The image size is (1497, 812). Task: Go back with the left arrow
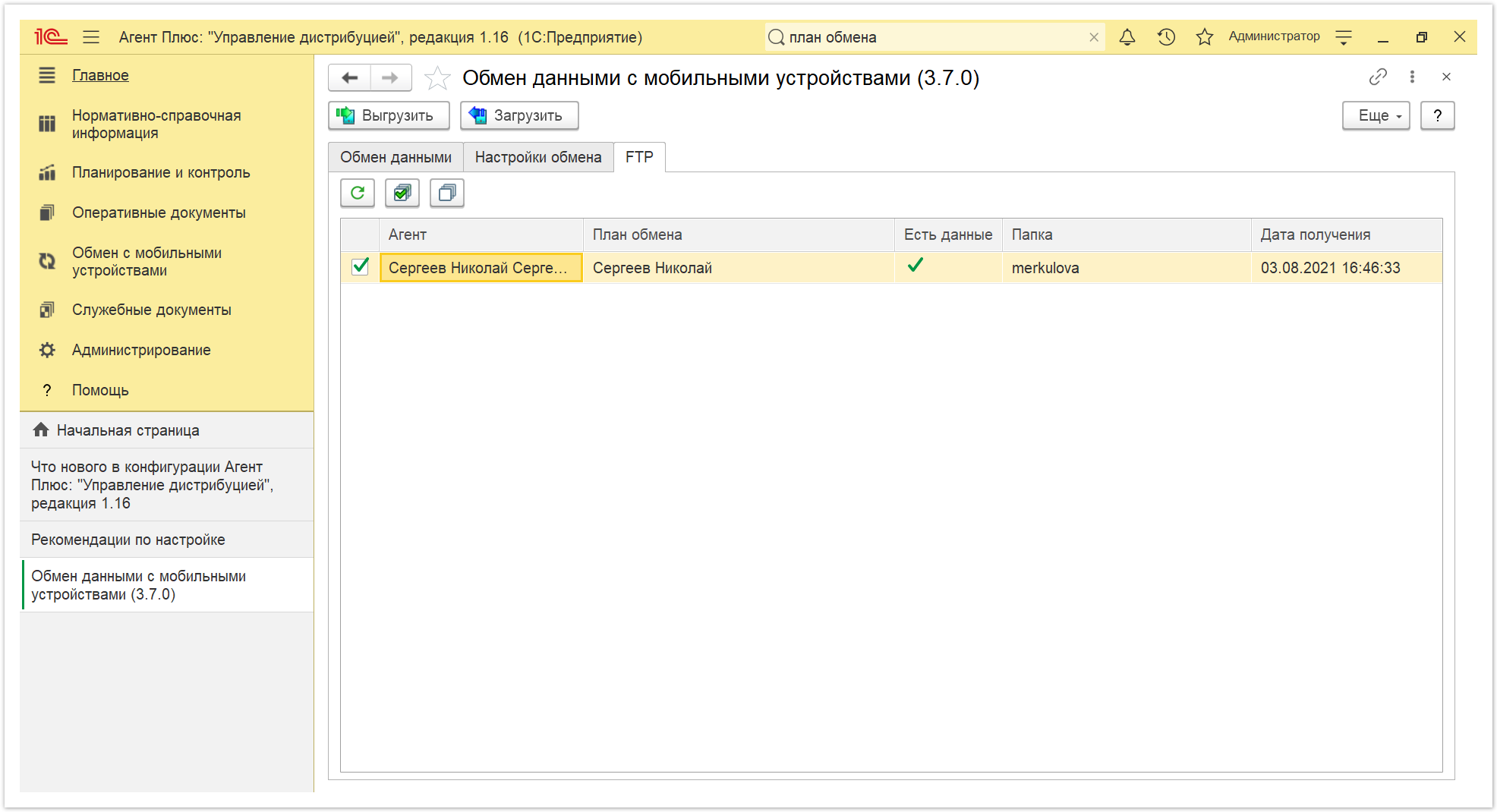[x=350, y=77]
